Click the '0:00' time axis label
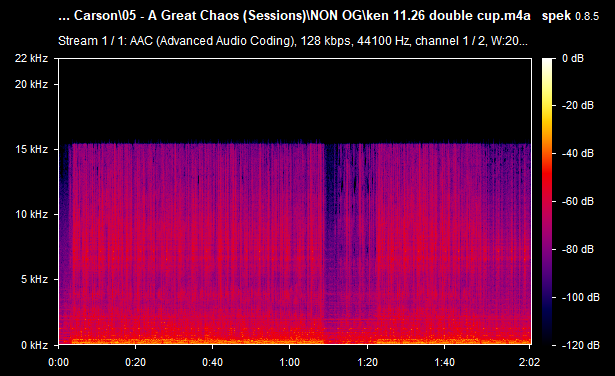This screenshot has height=376, width=615. [x=58, y=362]
